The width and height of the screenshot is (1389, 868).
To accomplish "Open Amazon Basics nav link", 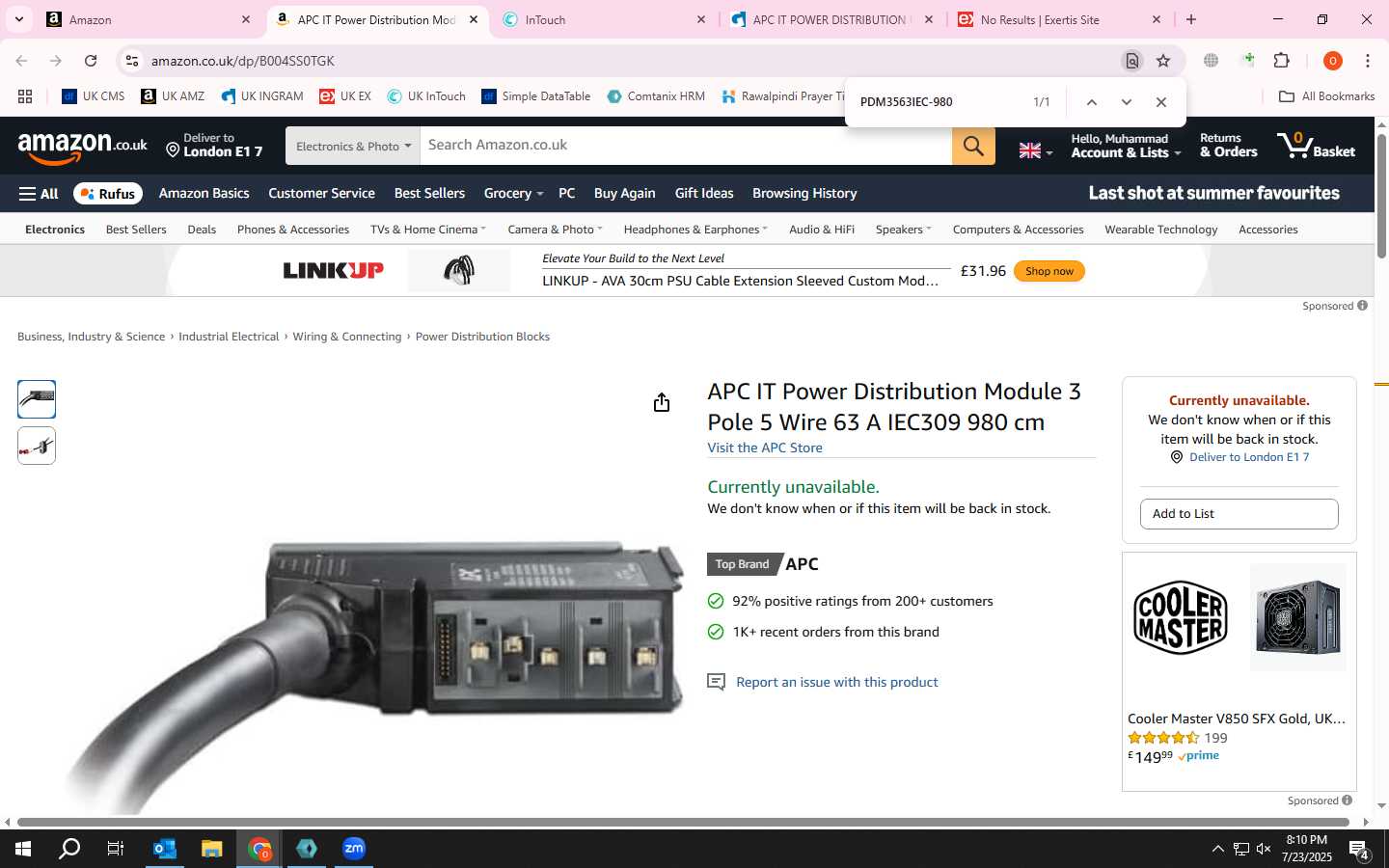I will tap(204, 193).
